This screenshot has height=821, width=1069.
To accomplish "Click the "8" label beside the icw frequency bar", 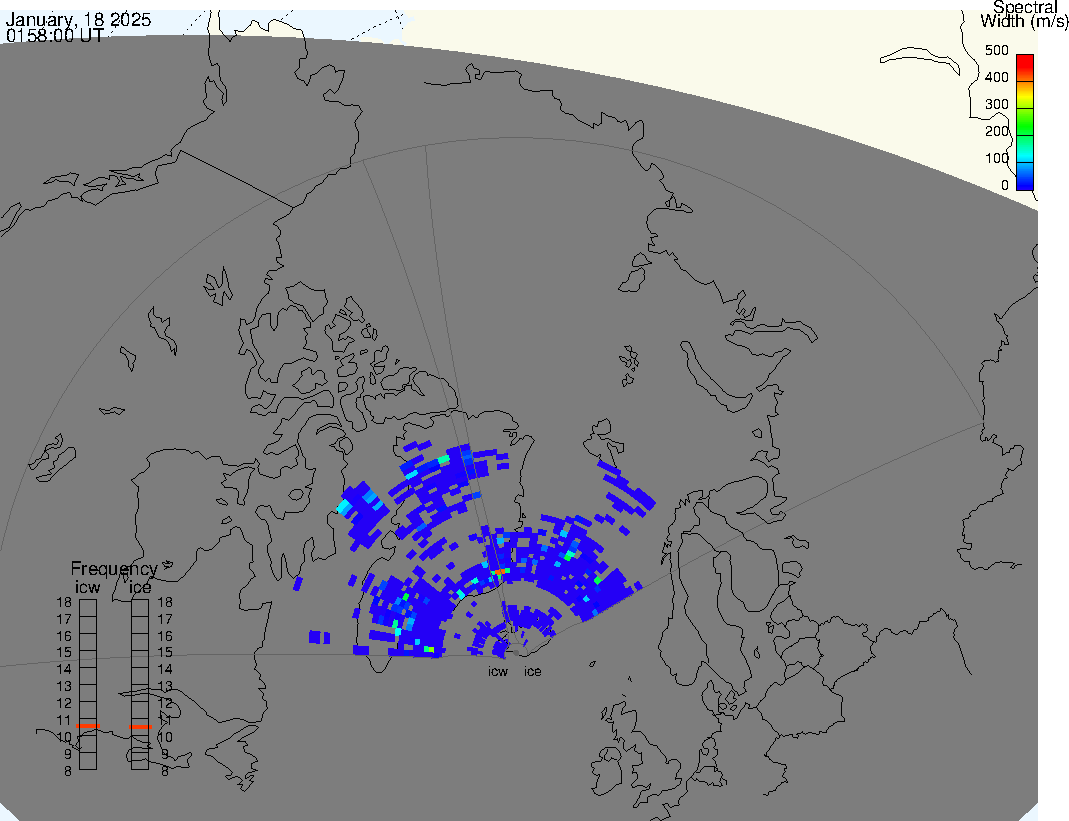I will click(x=67, y=771).
